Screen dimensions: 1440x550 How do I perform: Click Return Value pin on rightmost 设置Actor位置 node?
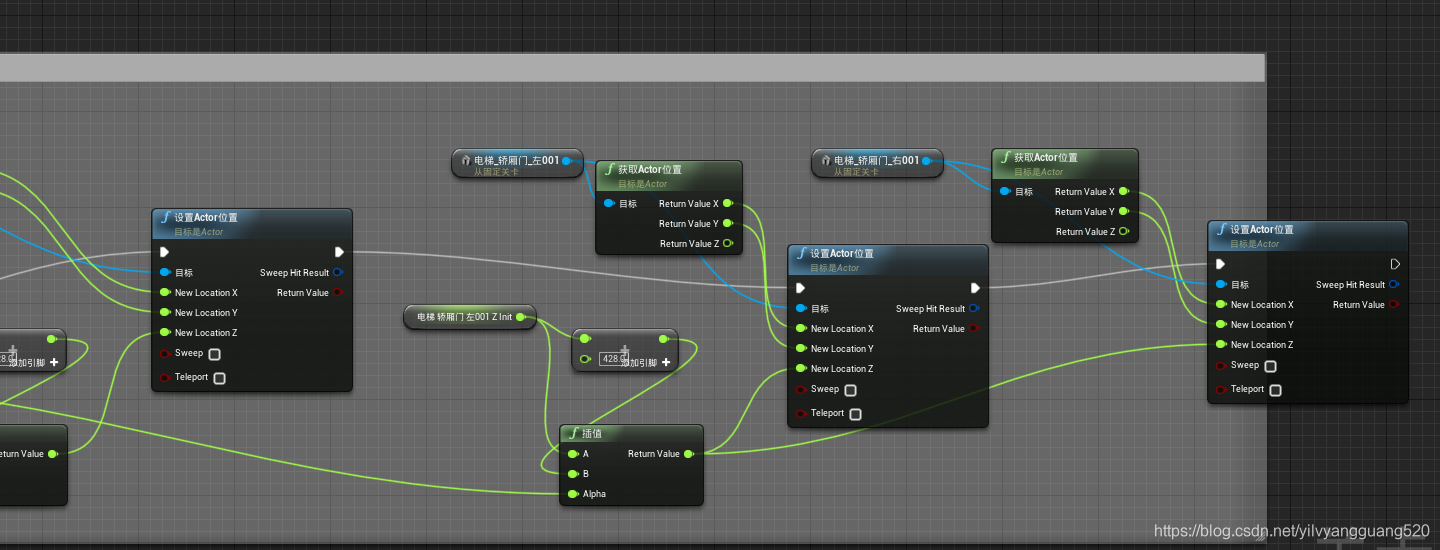(1395, 304)
